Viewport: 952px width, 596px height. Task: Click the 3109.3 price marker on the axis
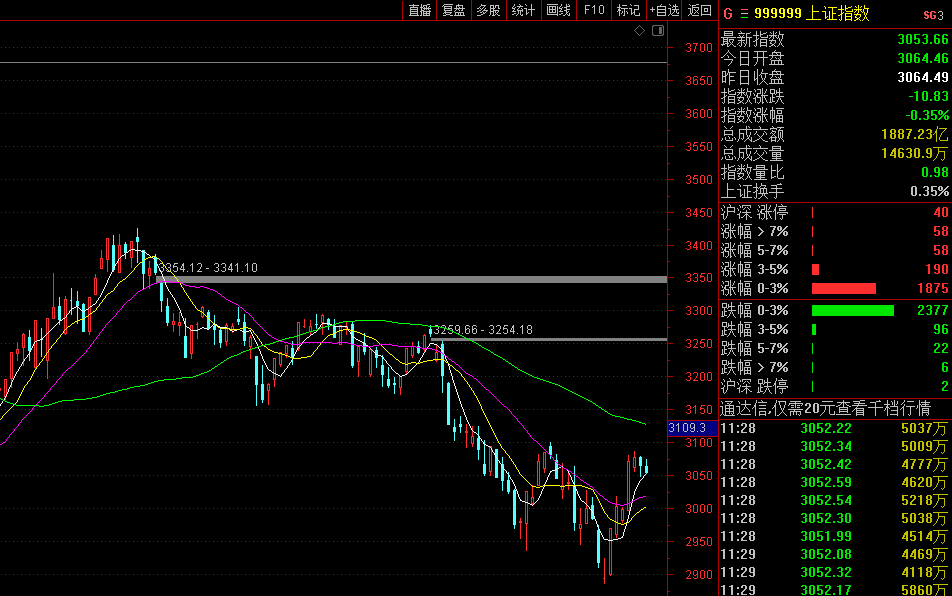pyautogui.click(x=687, y=428)
